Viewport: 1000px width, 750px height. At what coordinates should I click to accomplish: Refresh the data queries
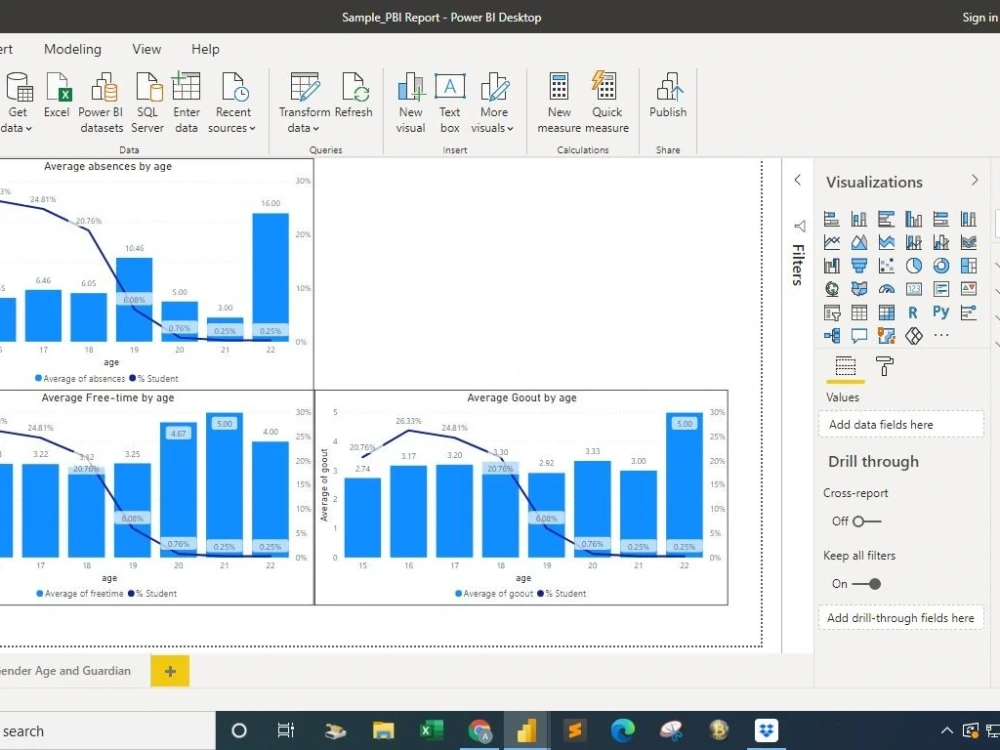355,100
